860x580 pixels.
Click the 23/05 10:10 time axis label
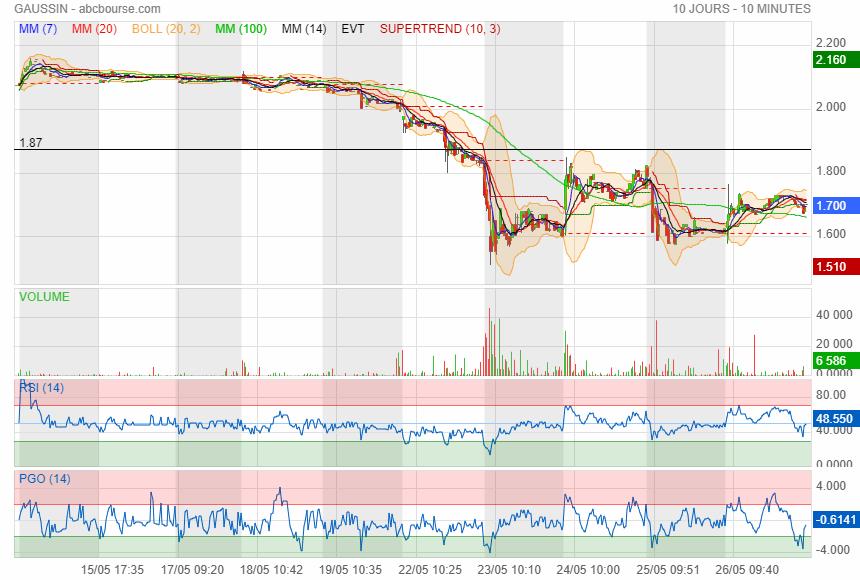[x=509, y=570]
